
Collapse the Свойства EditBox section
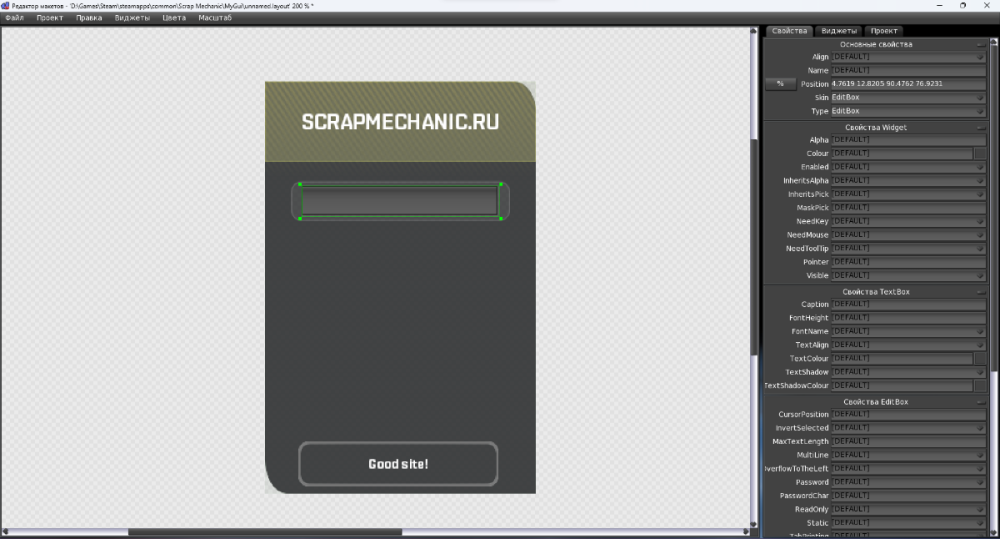pos(981,401)
